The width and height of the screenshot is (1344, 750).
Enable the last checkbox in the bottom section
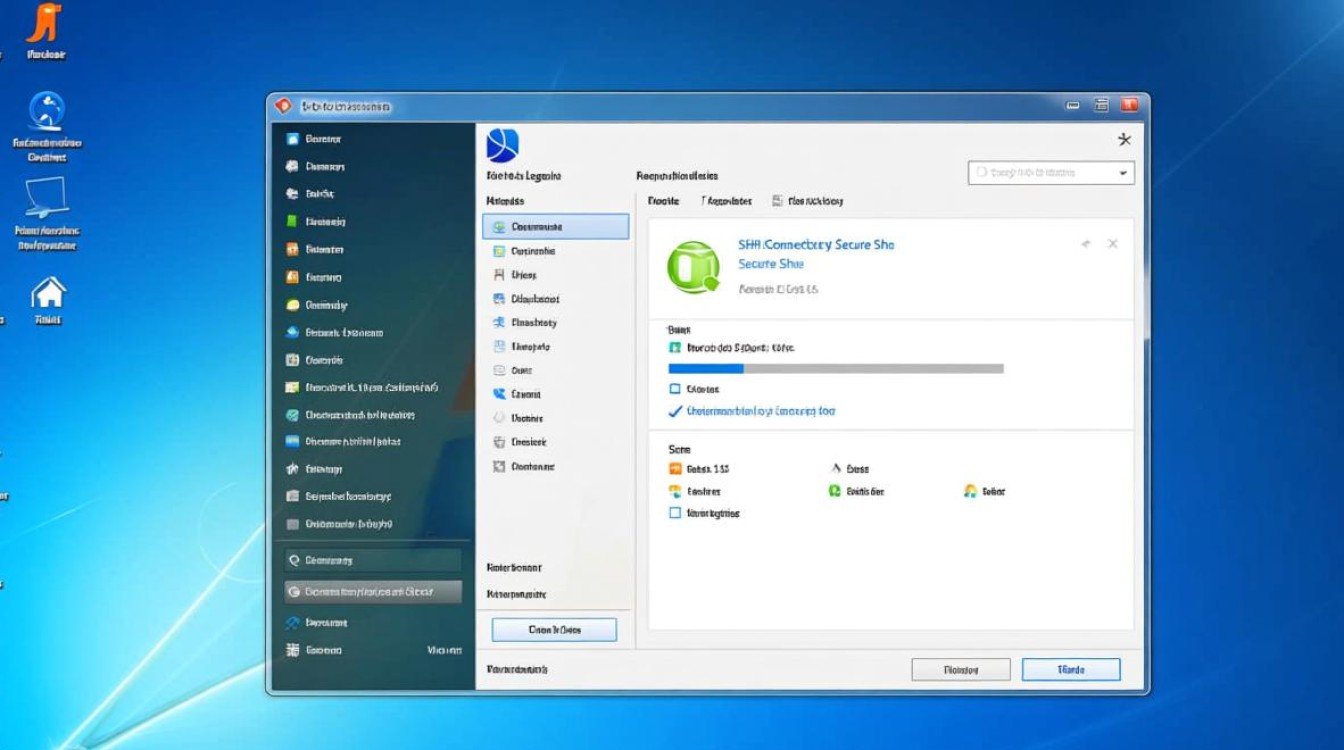coord(675,513)
